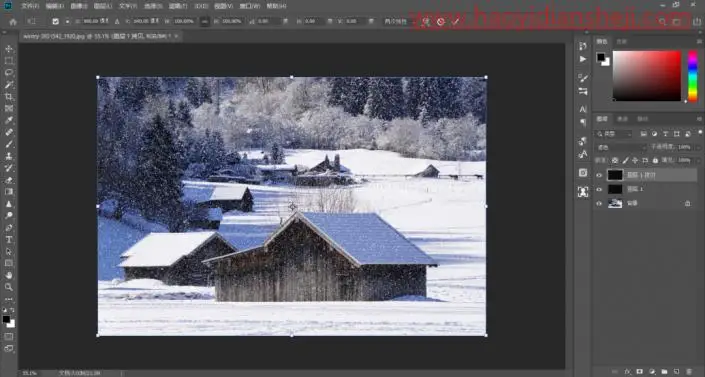The height and width of the screenshot is (377, 705).
Task: Open the workspace switcher at top right
Action: pos(677,22)
